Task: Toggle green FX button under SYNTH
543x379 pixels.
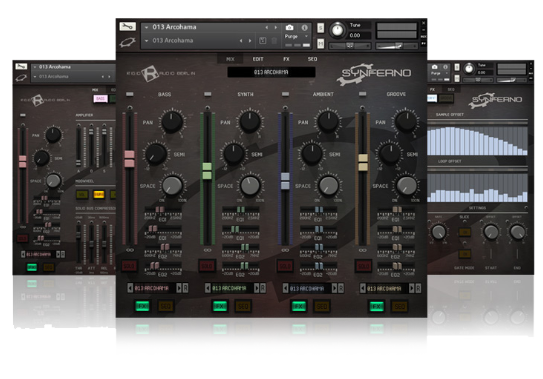Action: tap(220, 306)
